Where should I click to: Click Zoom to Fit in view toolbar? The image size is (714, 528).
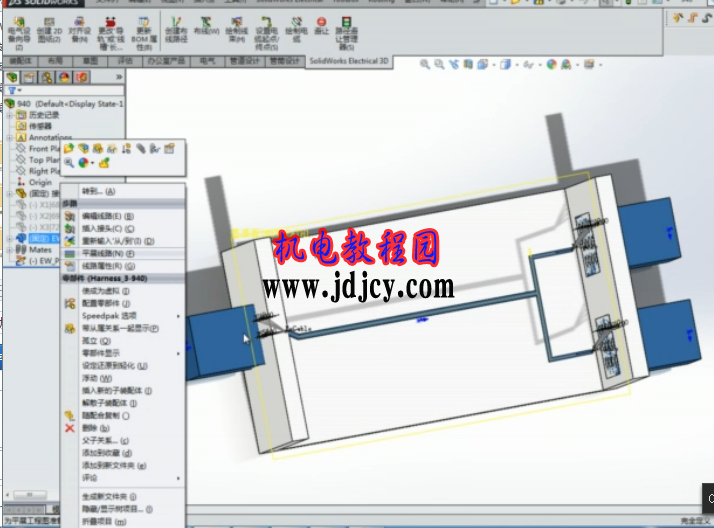[x=424, y=65]
